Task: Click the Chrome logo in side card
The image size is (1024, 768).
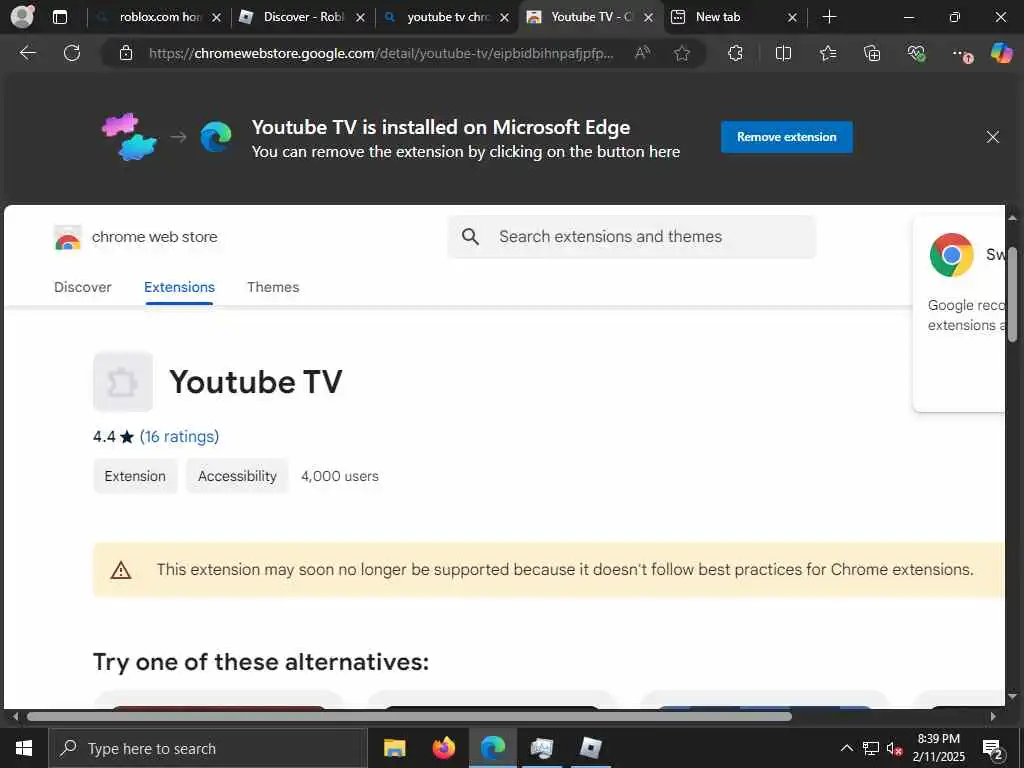Action: pyautogui.click(x=952, y=255)
